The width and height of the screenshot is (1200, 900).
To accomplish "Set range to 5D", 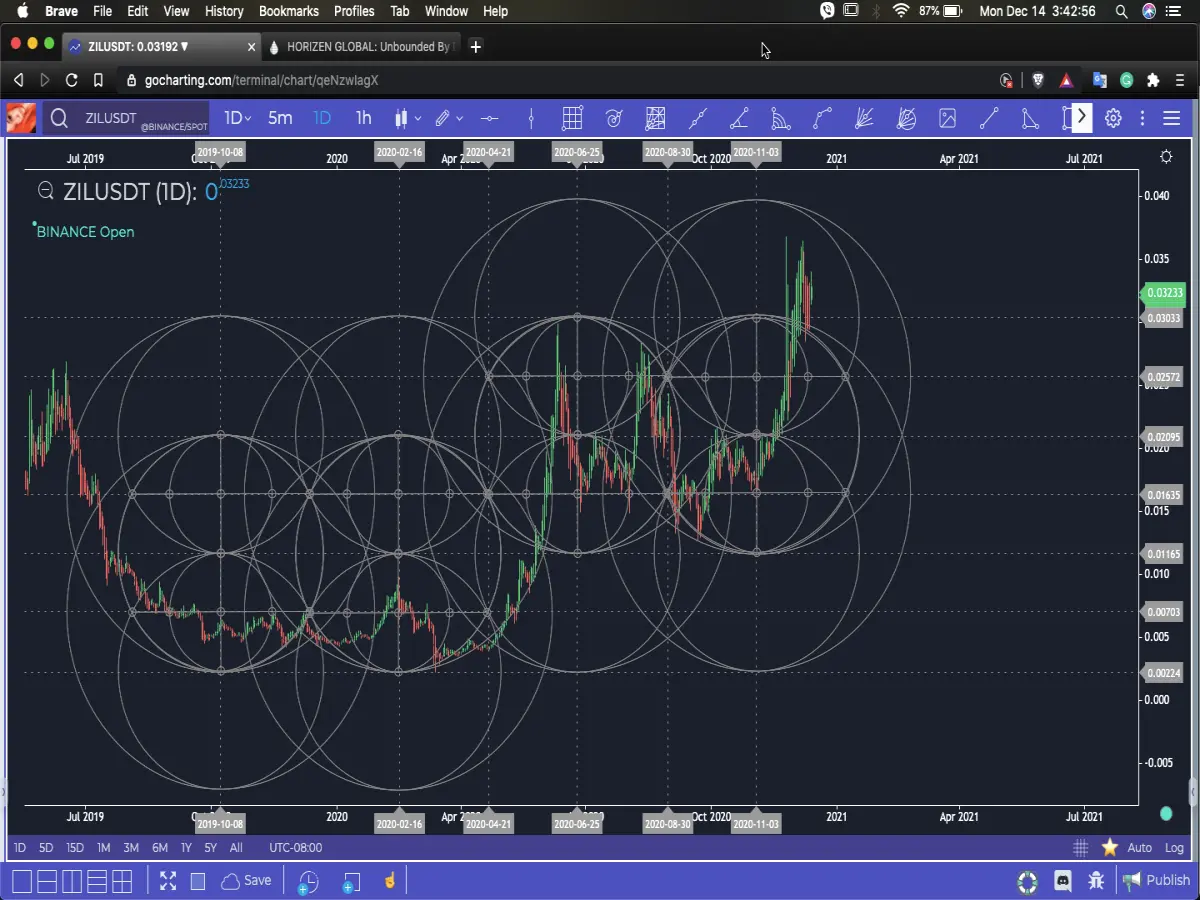I will click(46, 847).
